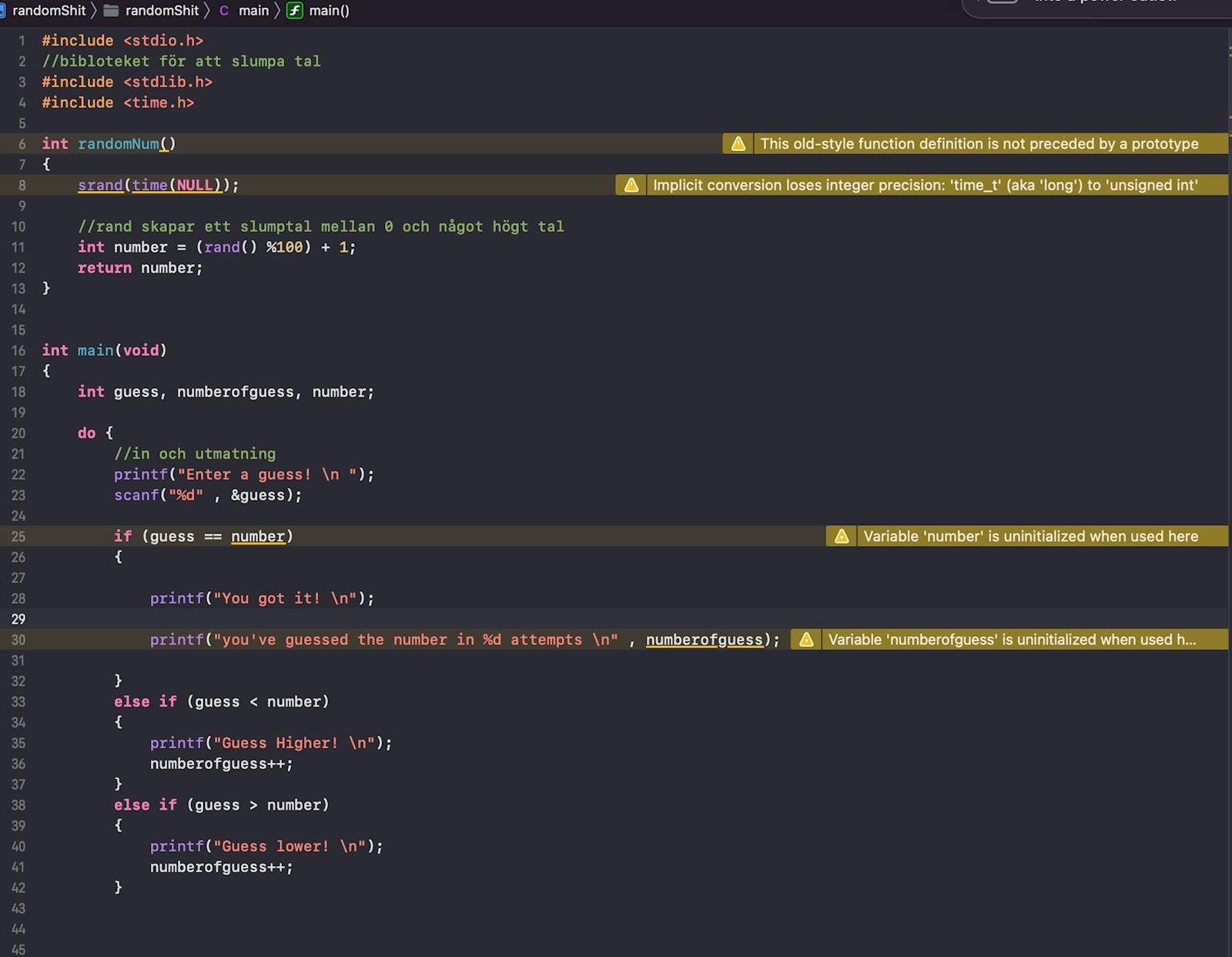This screenshot has width=1232, height=957.
Task: Click line number 6 in the gutter
Action: click(22, 144)
